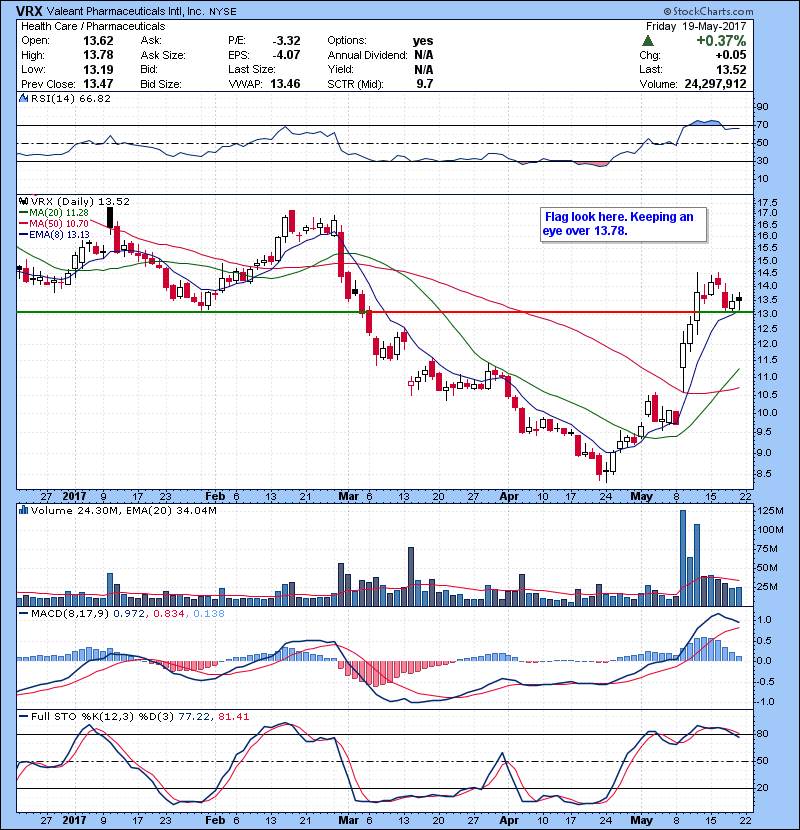Click the date Friday 19-May-2017
The width and height of the screenshot is (800, 830).
coord(696,26)
